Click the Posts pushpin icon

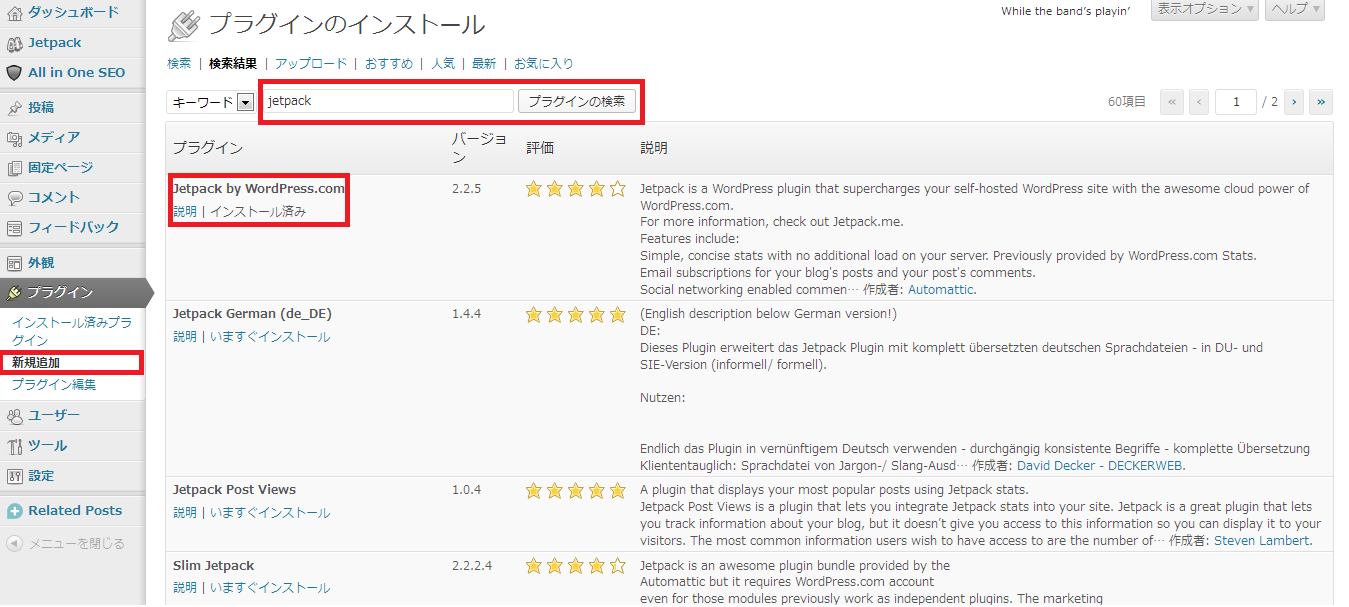(14, 108)
